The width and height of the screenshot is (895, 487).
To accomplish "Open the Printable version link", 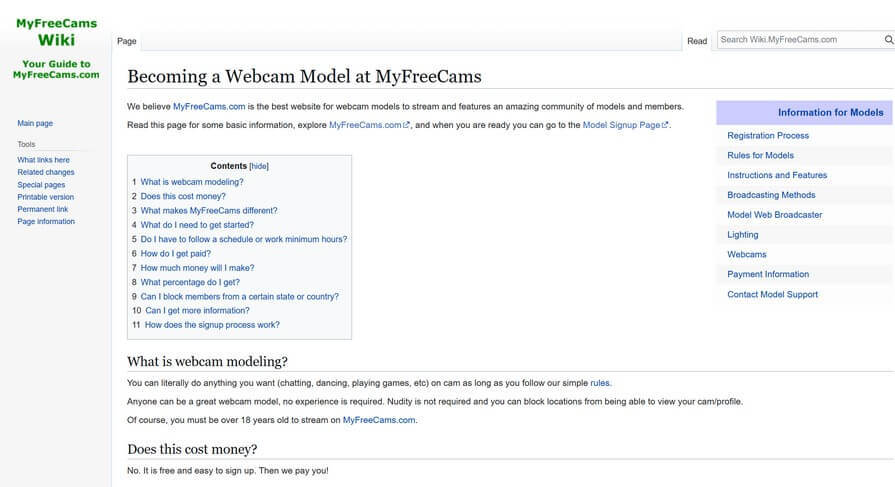I will tap(46, 197).
